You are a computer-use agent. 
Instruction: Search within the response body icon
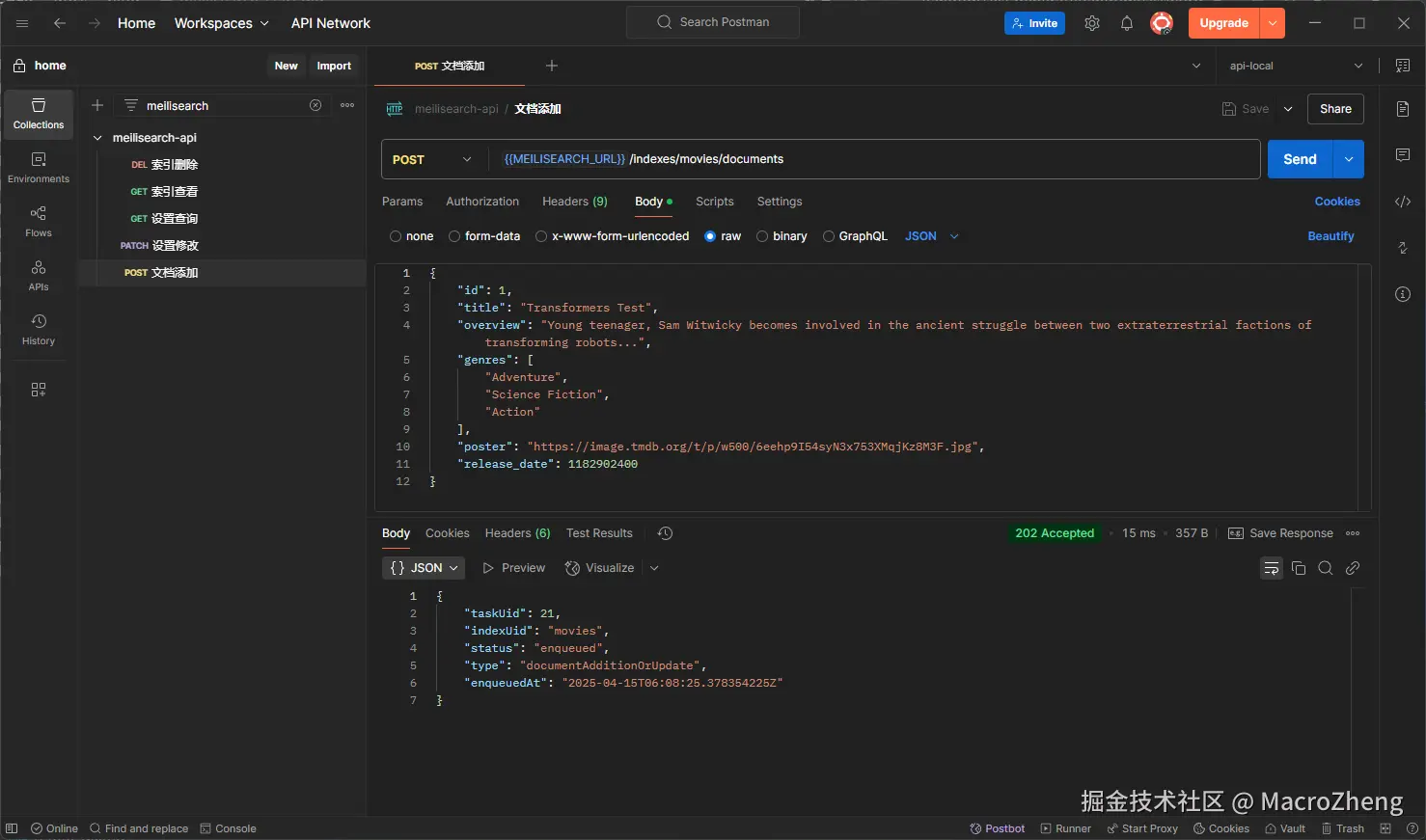[1326, 568]
